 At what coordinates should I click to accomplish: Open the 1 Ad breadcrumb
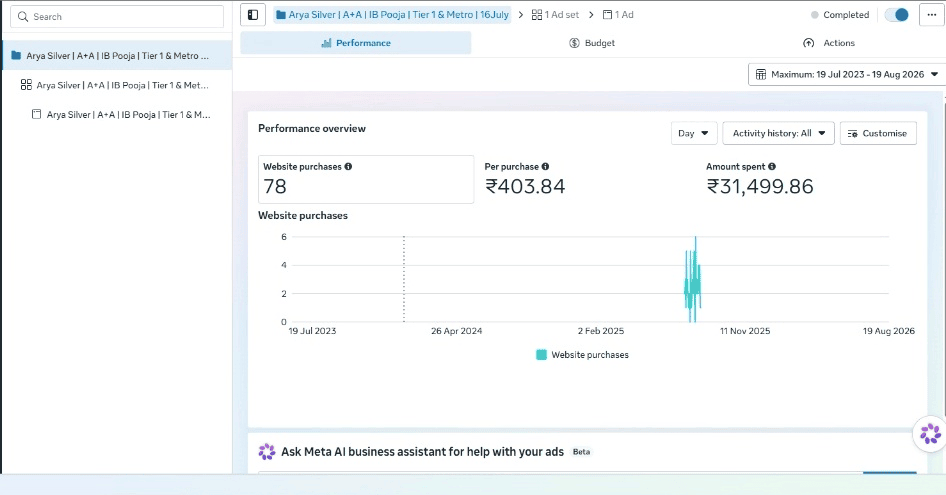(618, 14)
